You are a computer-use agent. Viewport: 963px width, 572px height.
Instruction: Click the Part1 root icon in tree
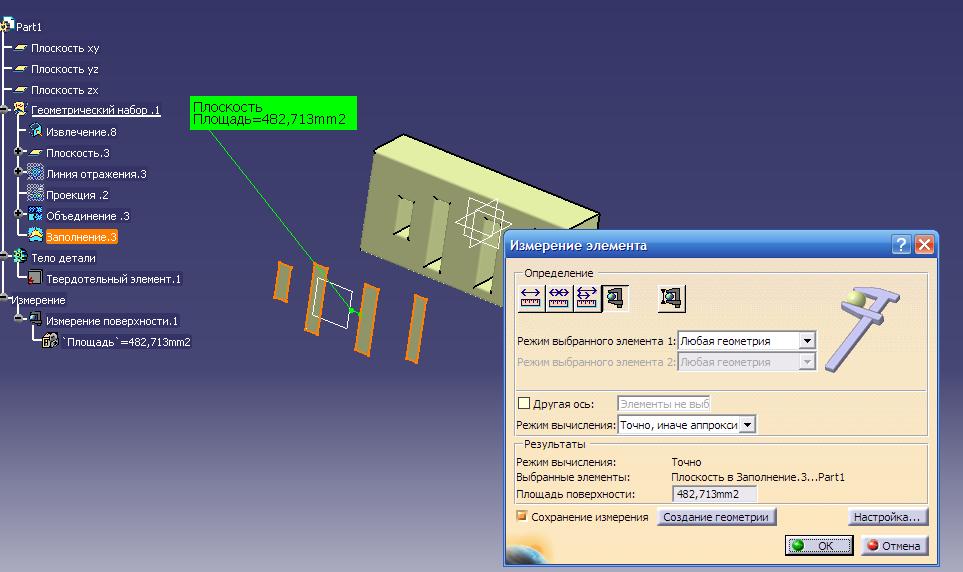click(x=7, y=25)
